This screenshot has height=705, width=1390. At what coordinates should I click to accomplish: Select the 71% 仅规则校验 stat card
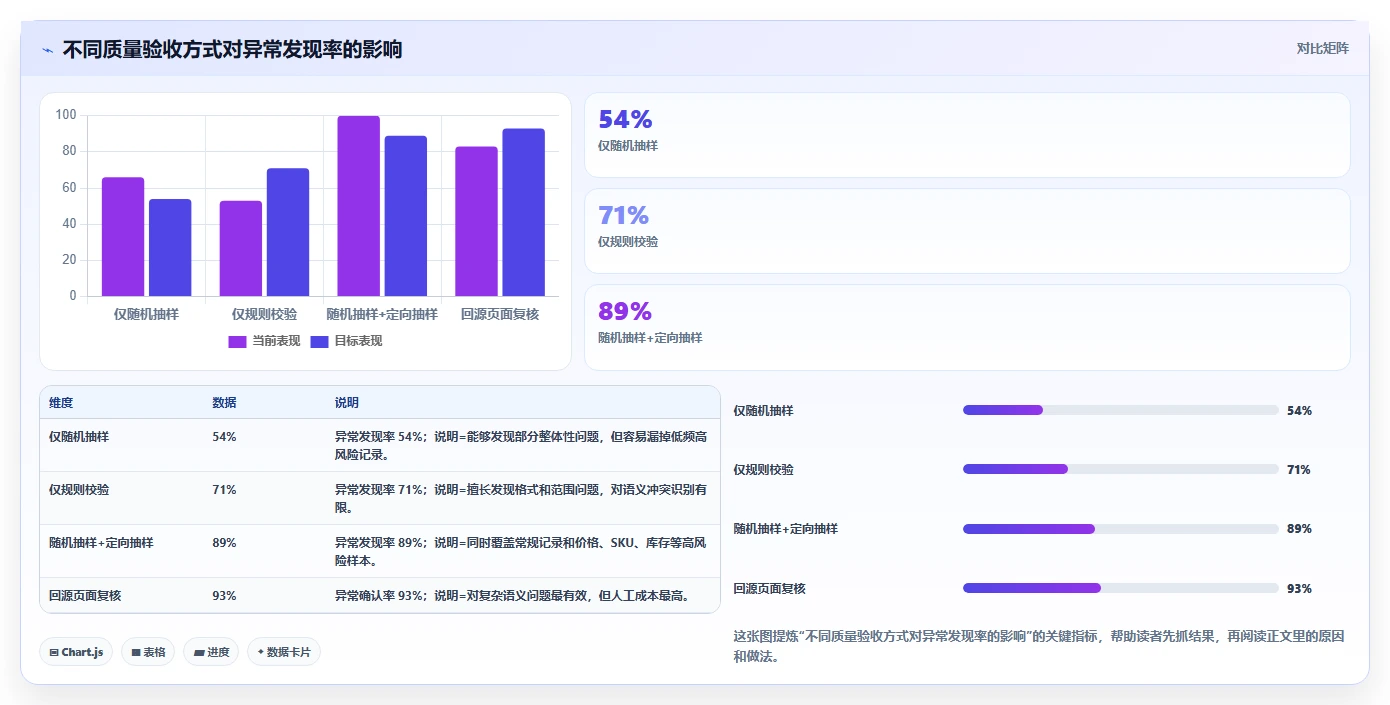(x=967, y=231)
